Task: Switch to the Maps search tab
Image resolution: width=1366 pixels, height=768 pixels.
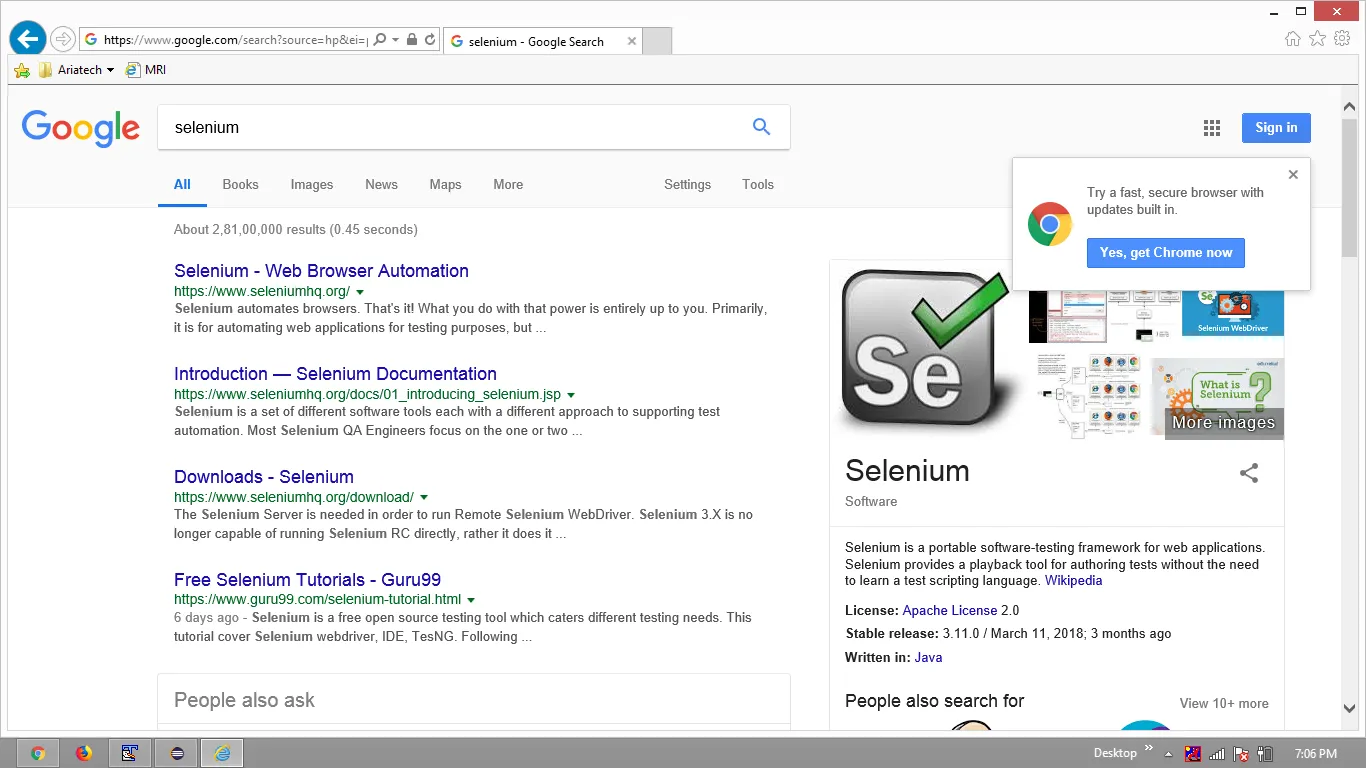Action: pos(445,185)
